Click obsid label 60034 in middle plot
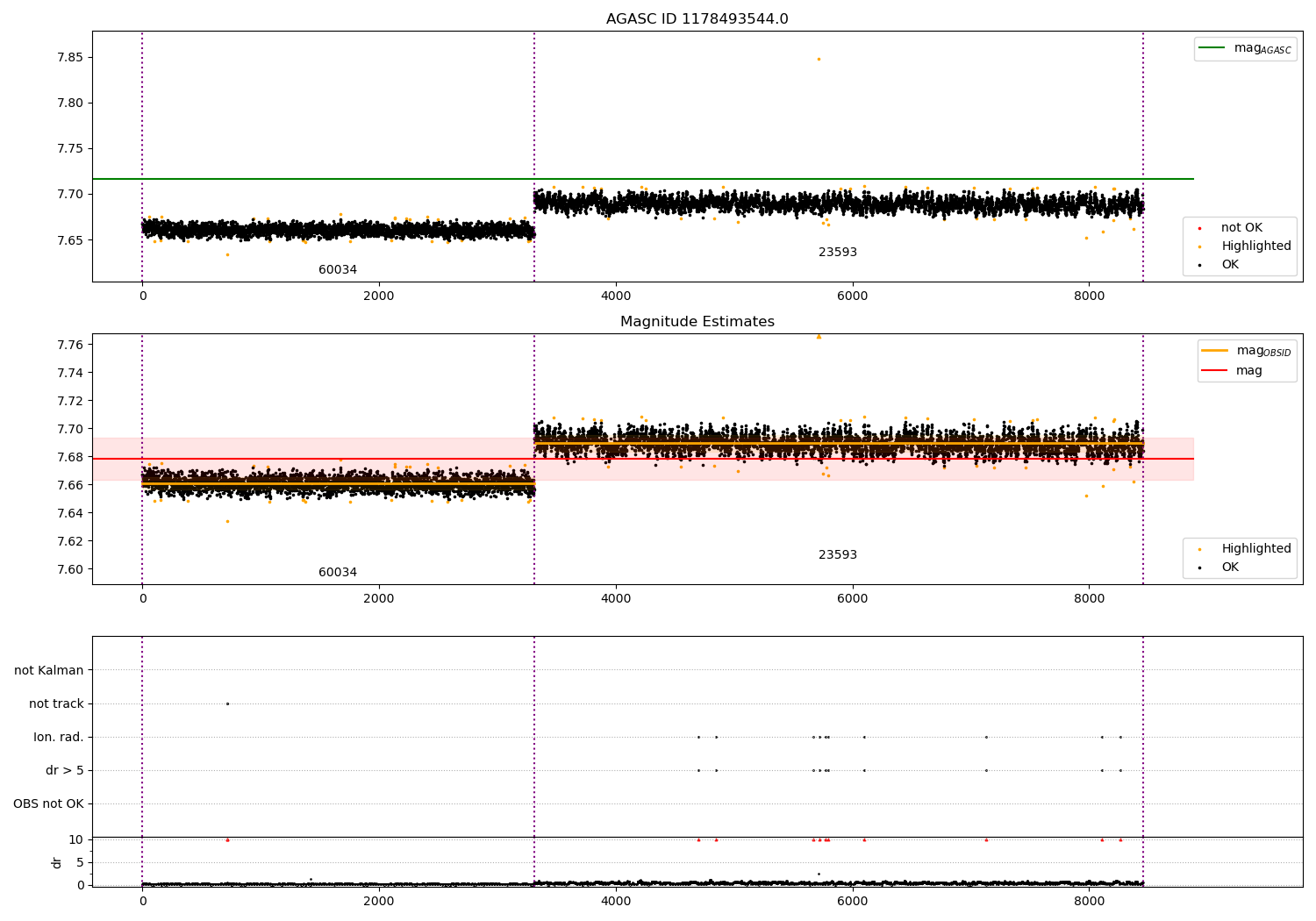 tap(338, 573)
